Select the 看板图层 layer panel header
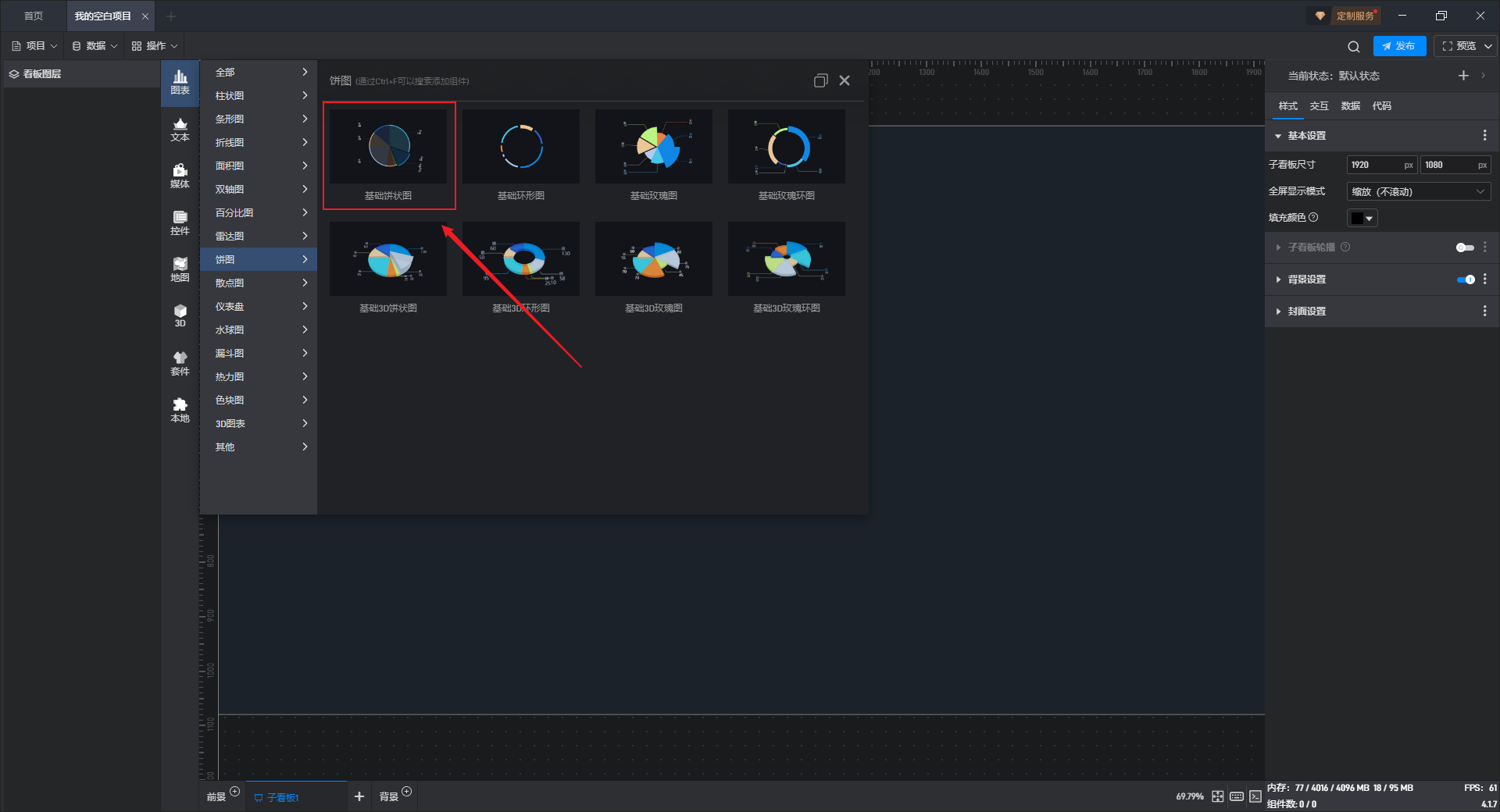This screenshot has height=812, width=1500. [81, 74]
